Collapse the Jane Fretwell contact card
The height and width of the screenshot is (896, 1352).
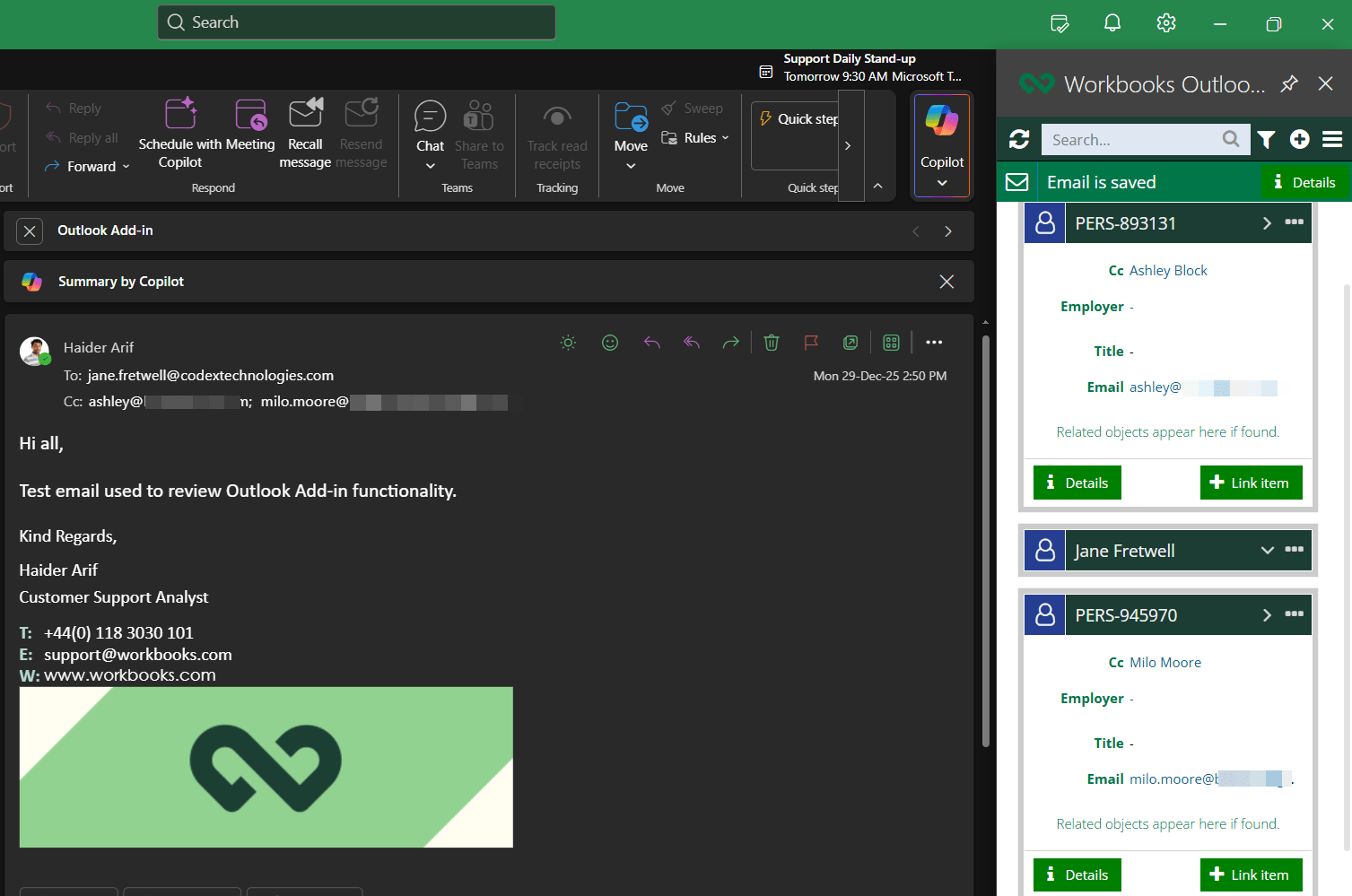coord(1267,551)
